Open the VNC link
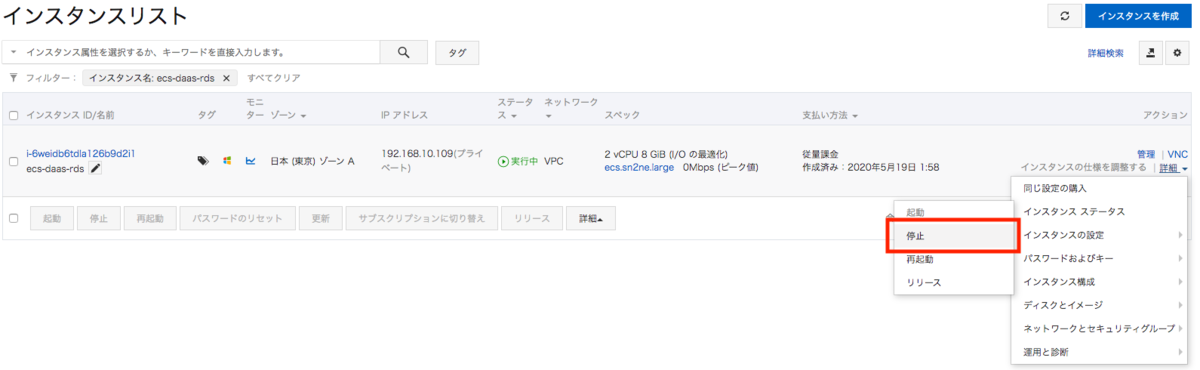 pos(1178,154)
